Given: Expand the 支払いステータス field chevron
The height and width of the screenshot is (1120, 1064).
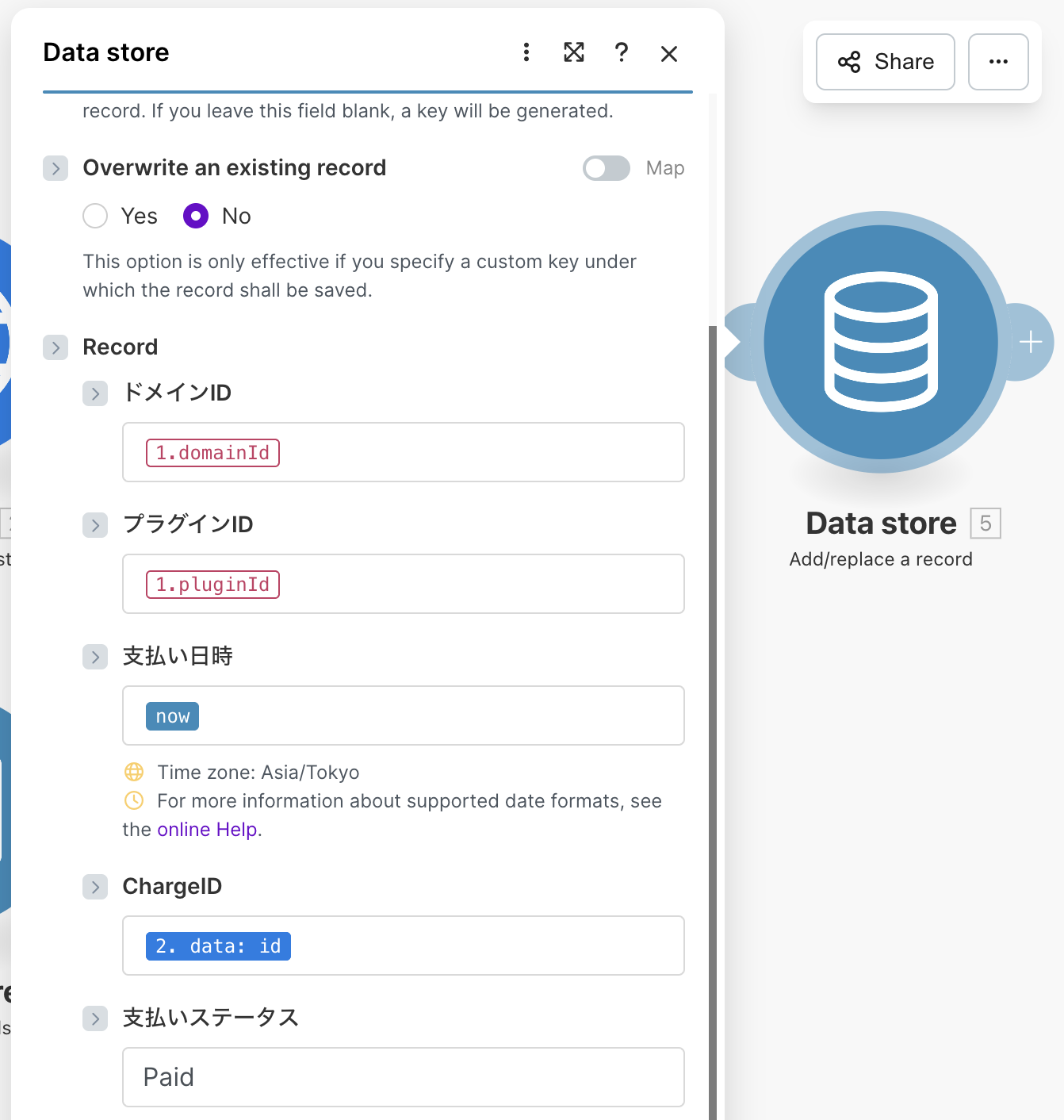Looking at the screenshot, I should tap(95, 1018).
